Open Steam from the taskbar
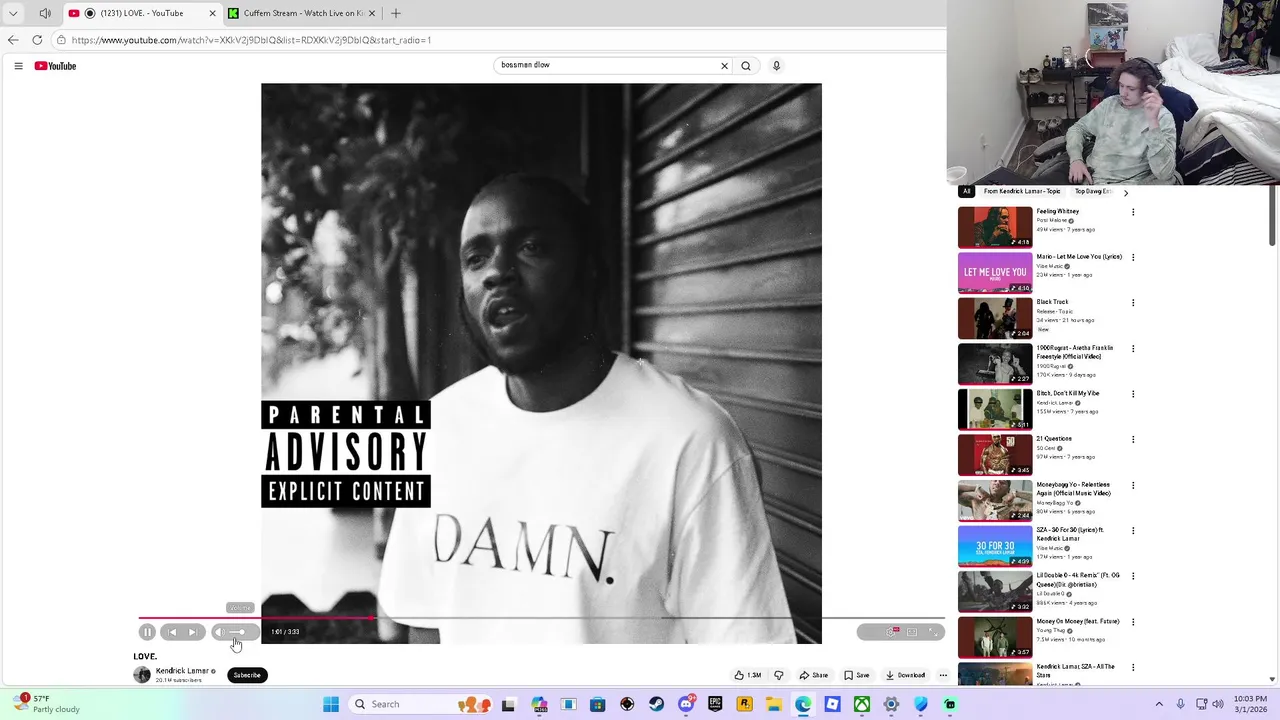This screenshot has width=1280, height=720. pos(656,704)
